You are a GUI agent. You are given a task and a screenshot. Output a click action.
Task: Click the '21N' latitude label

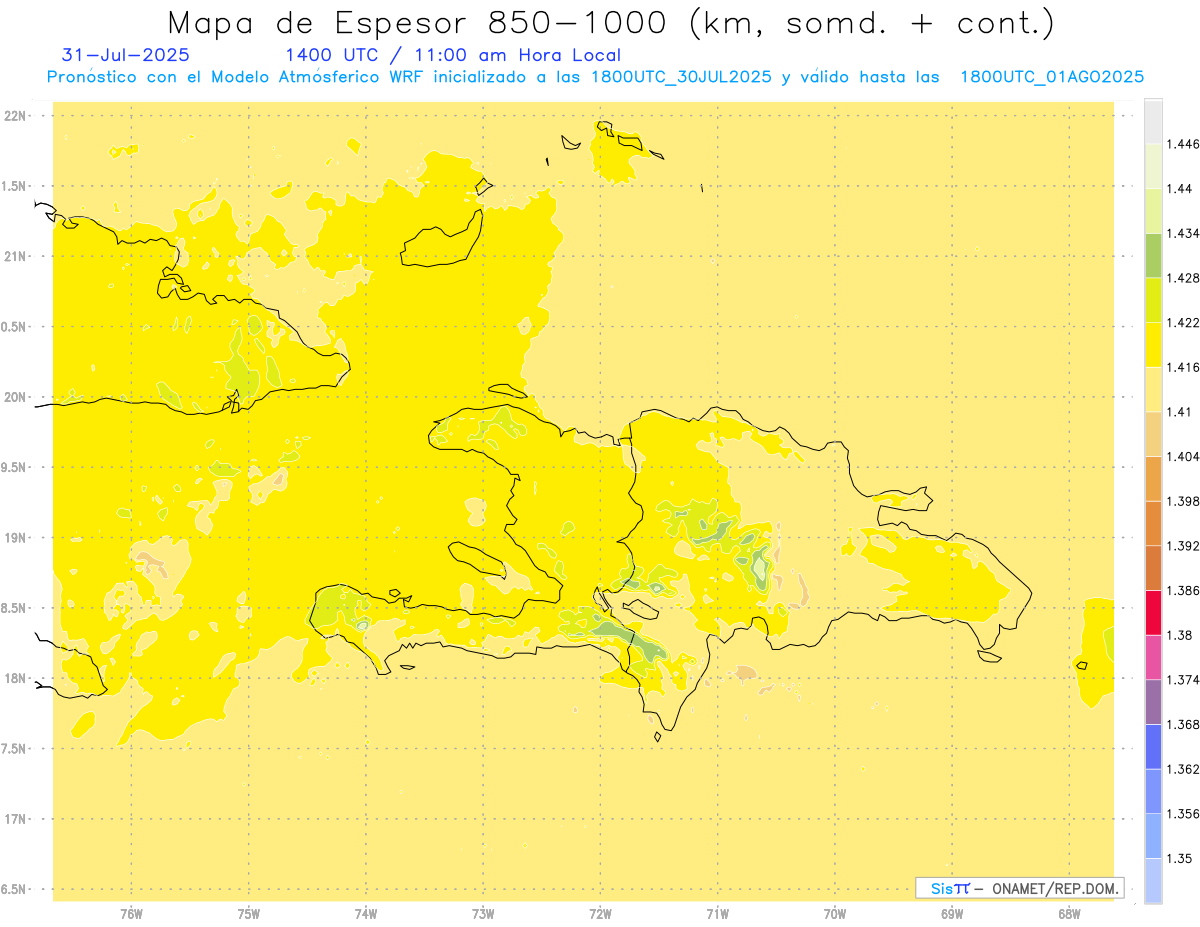pyautogui.click(x=16, y=257)
